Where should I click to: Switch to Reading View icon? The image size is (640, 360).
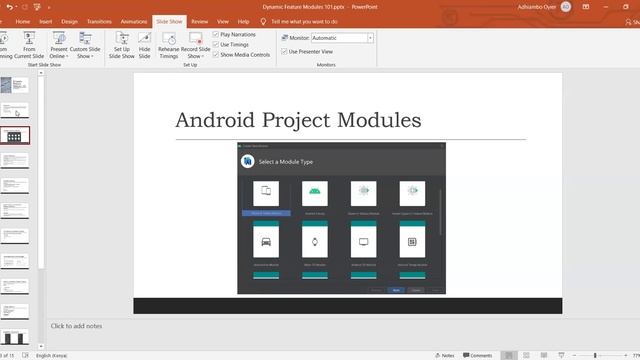pos(544,356)
